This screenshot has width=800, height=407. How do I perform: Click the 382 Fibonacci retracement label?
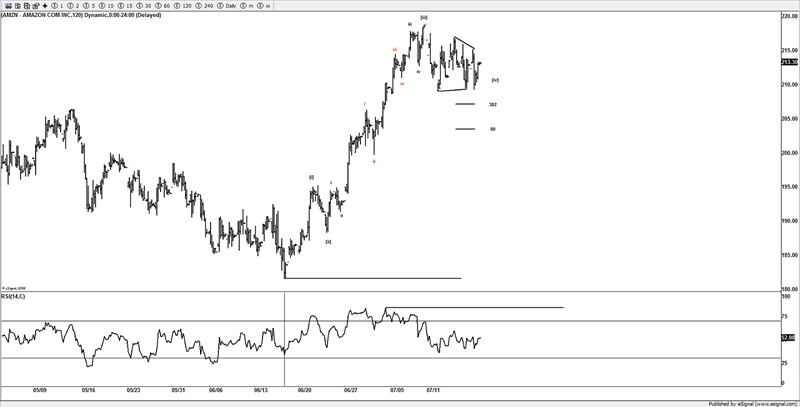[493, 105]
